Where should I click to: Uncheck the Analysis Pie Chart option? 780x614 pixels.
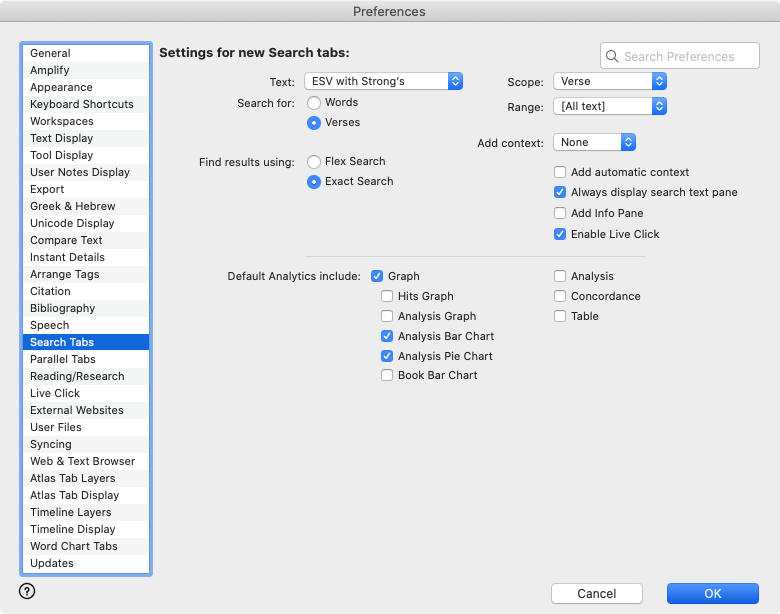[x=387, y=356]
